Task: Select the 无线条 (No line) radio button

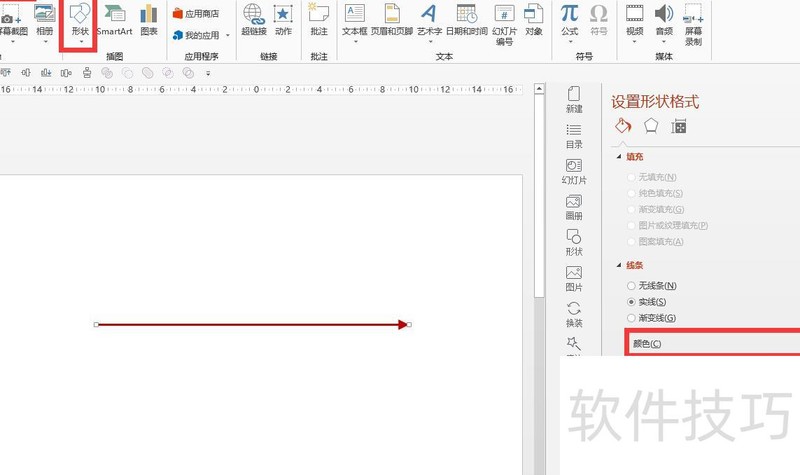Action: tap(631, 286)
